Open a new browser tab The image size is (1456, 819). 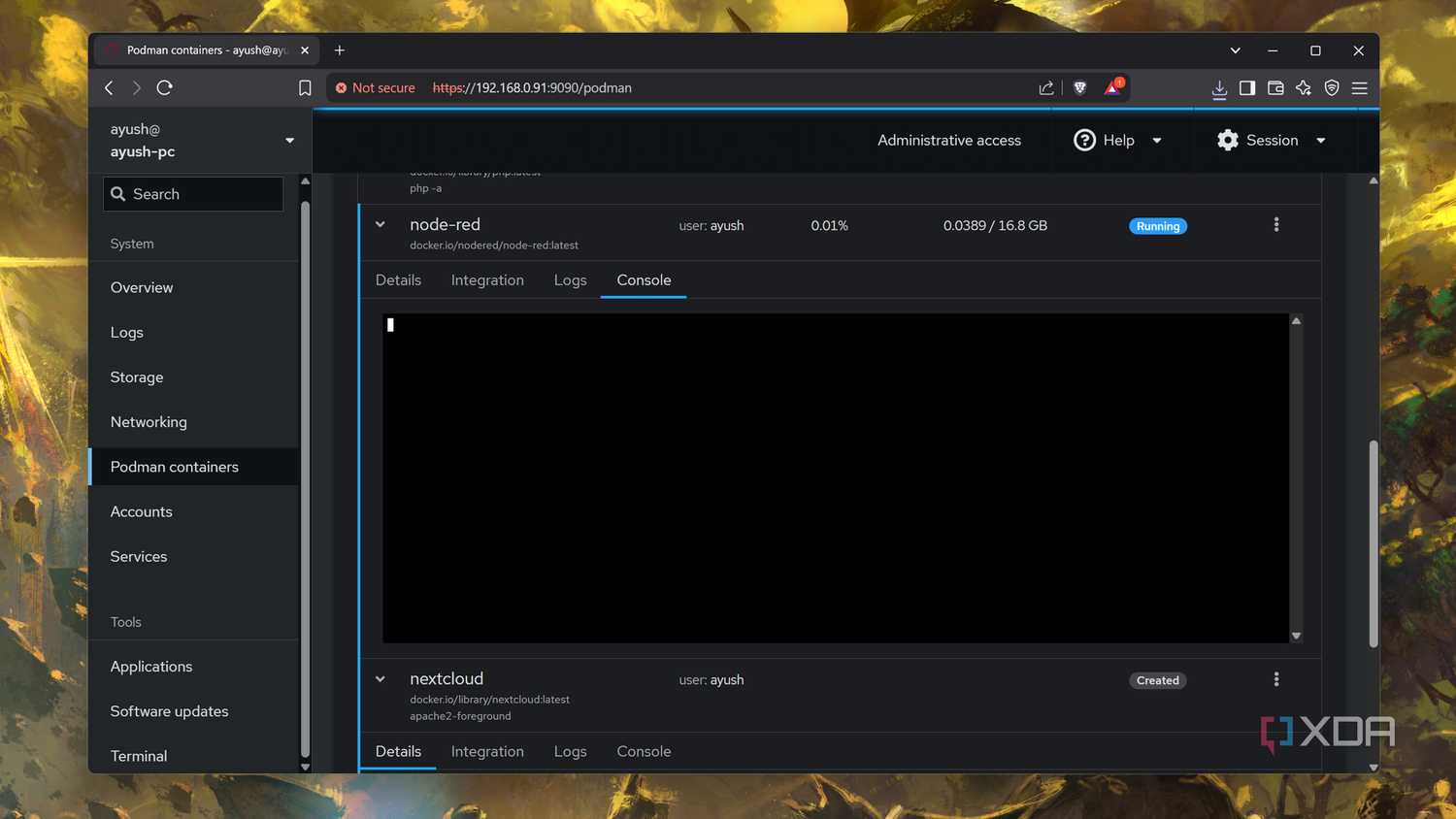point(340,50)
